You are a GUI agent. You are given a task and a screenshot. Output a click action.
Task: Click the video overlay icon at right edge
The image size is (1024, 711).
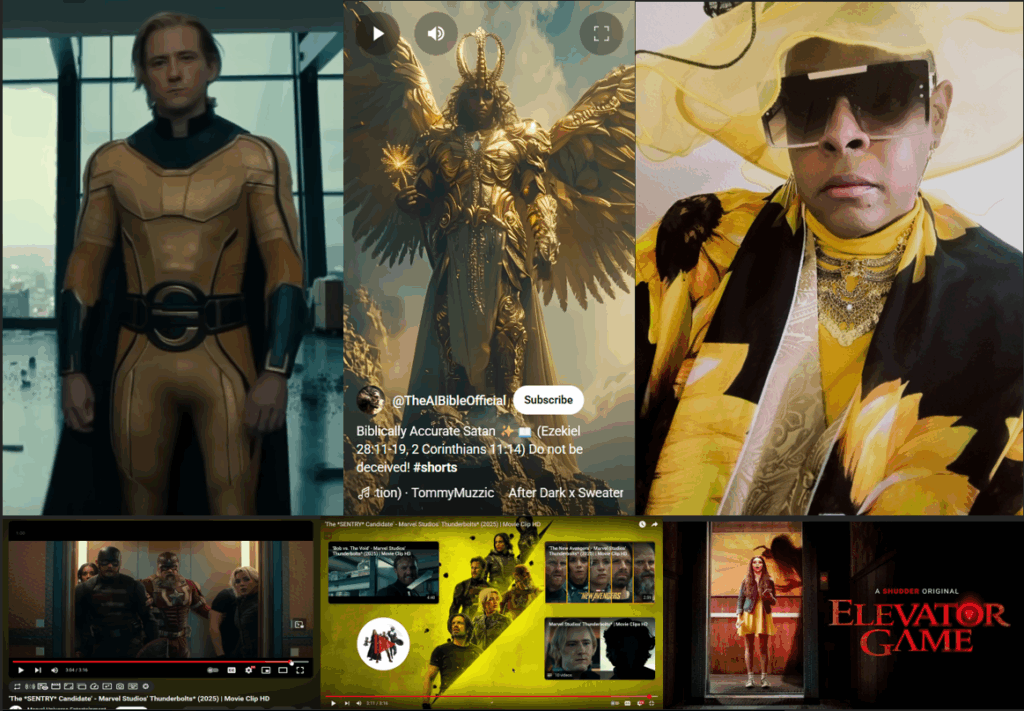[299, 624]
